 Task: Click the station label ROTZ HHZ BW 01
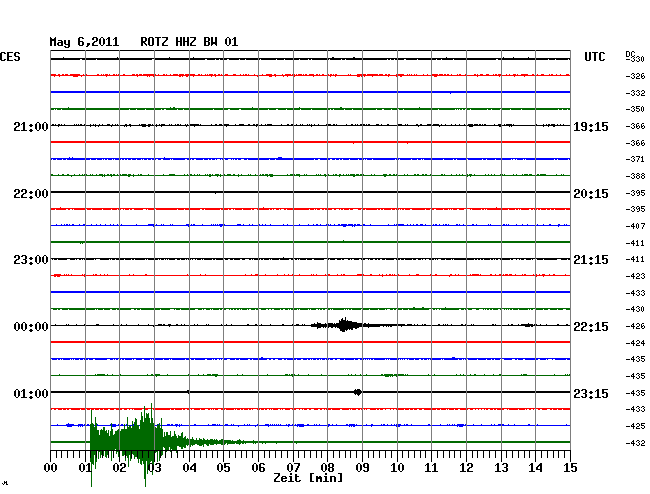(x=189, y=42)
